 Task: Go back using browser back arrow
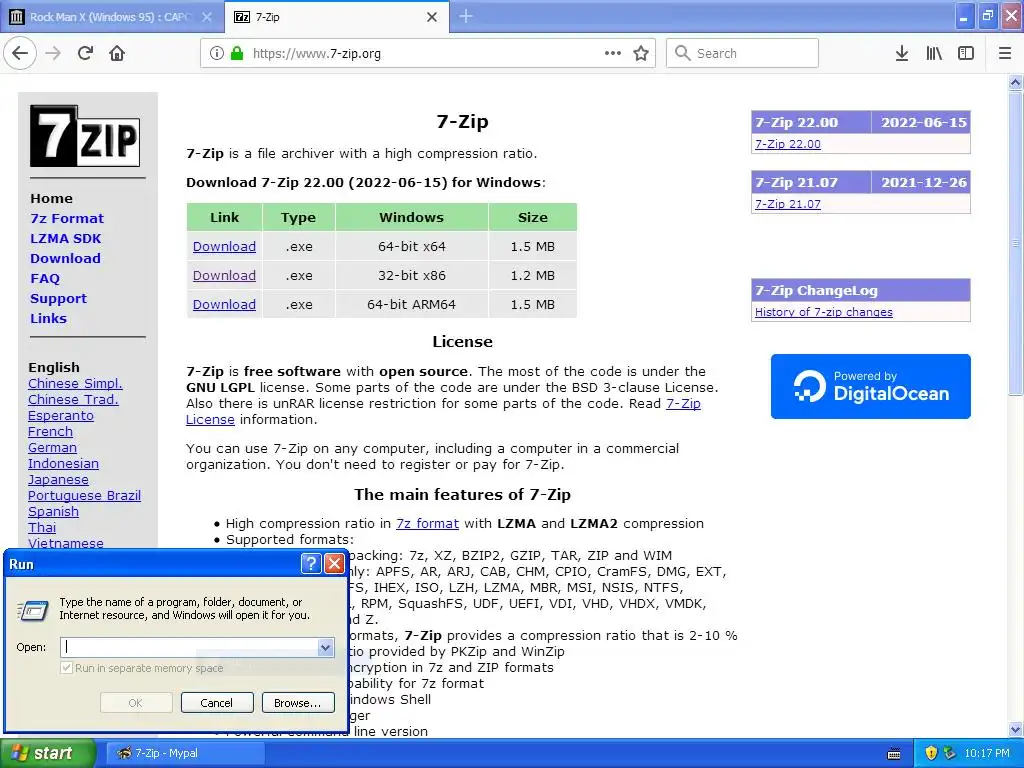pyautogui.click(x=20, y=53)
